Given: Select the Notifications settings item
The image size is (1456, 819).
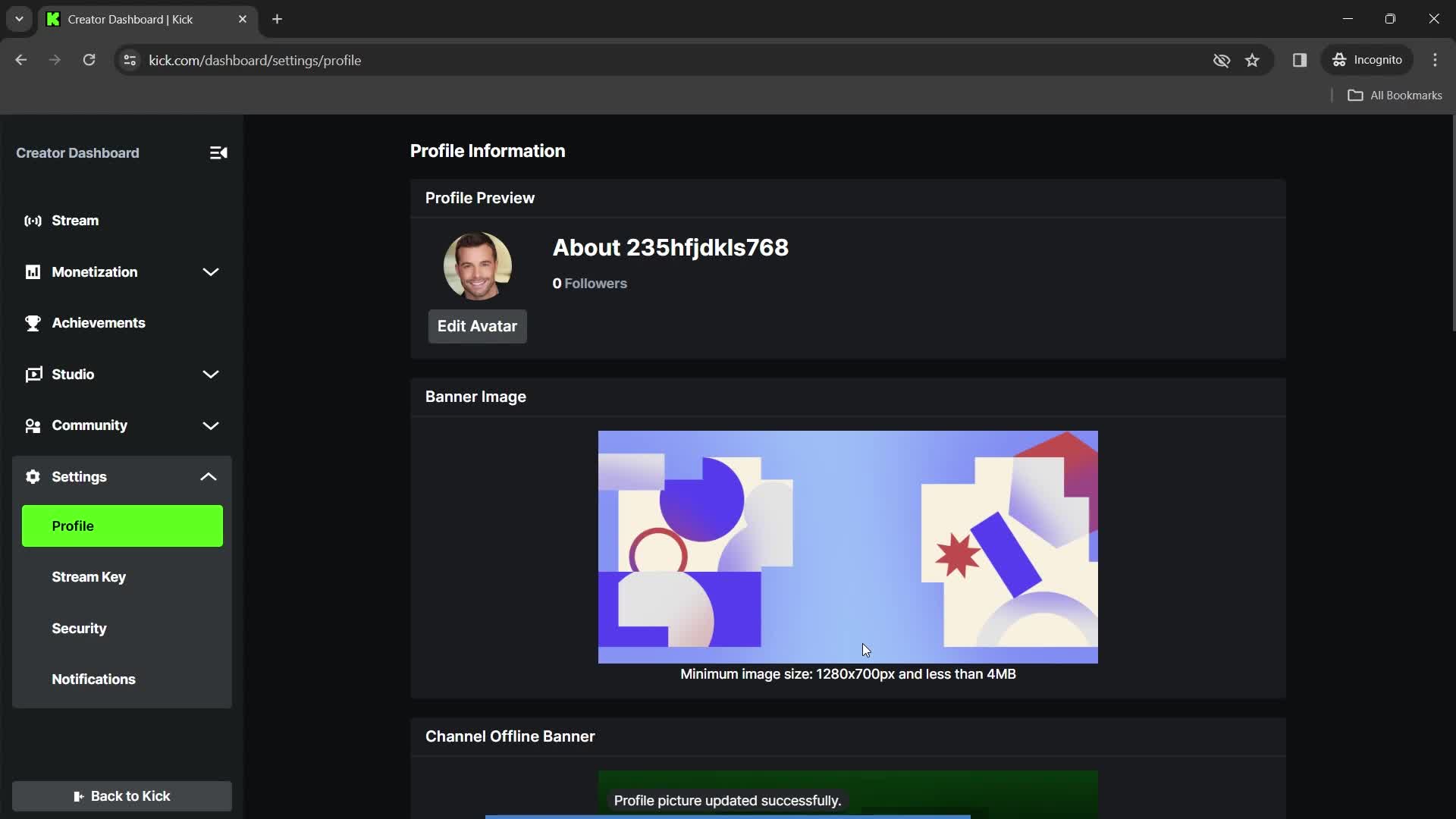Looking at the screenshot, I should pos(93,679).
